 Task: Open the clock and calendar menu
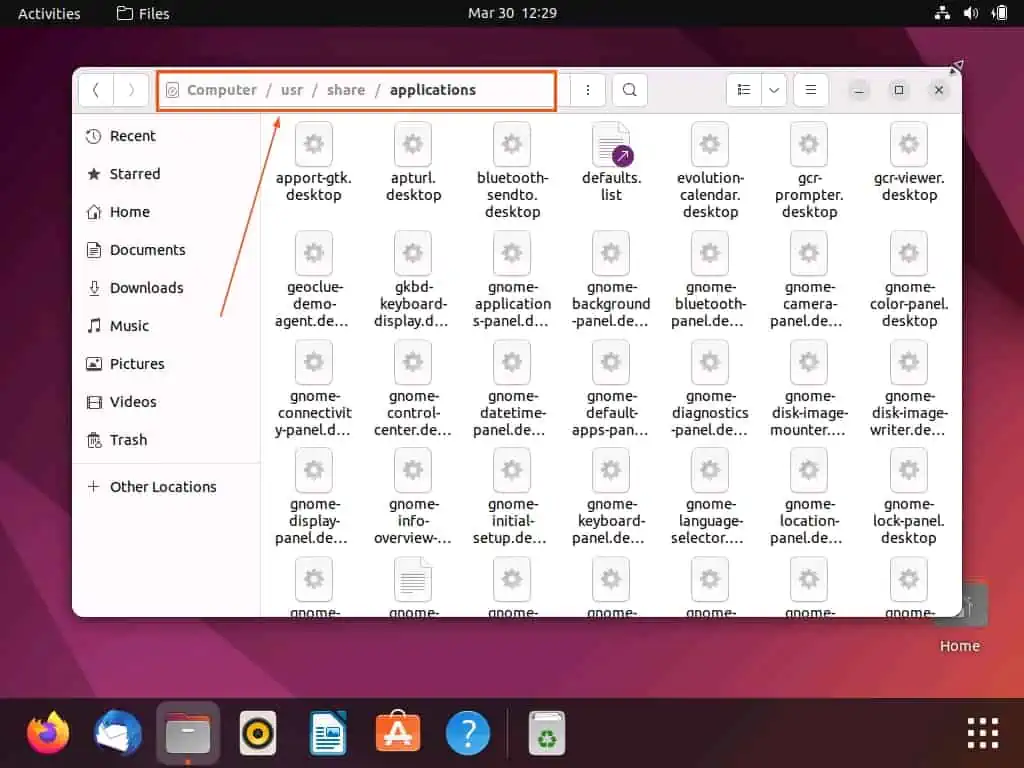[512, 13]
